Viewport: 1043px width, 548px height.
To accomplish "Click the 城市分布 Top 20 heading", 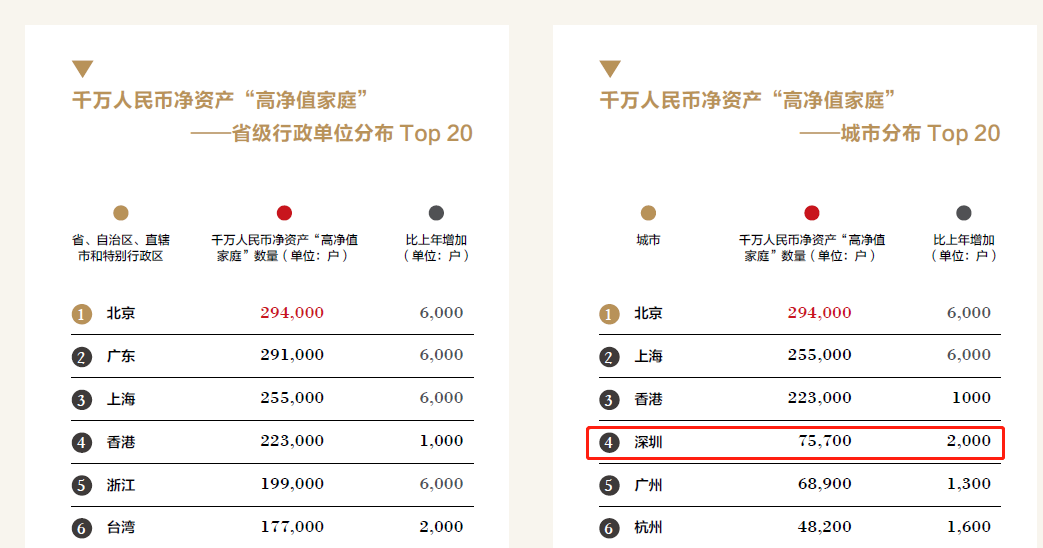I will 899,133.
